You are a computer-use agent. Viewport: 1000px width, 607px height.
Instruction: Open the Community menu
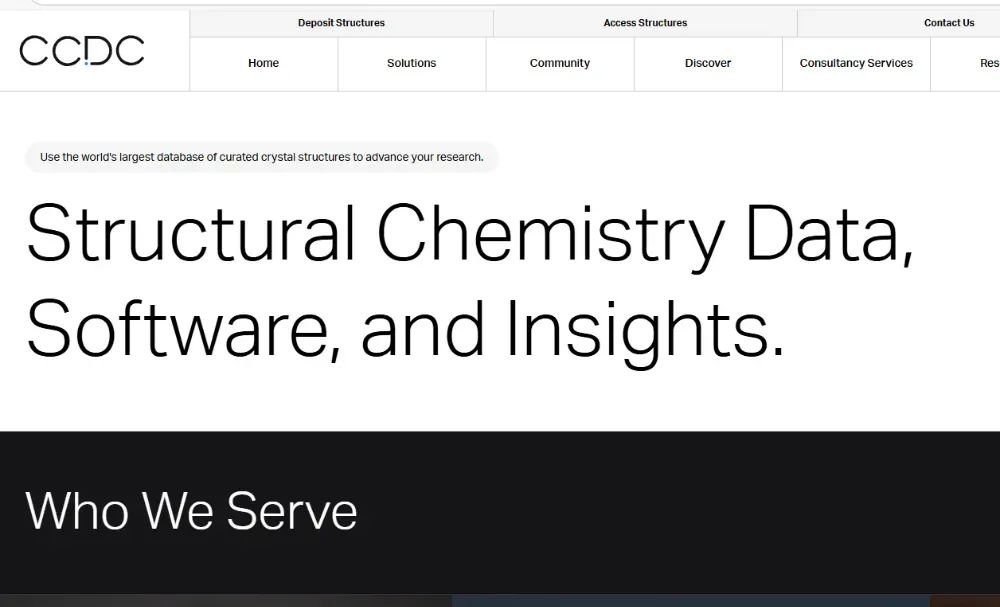[x=560, y=63]
